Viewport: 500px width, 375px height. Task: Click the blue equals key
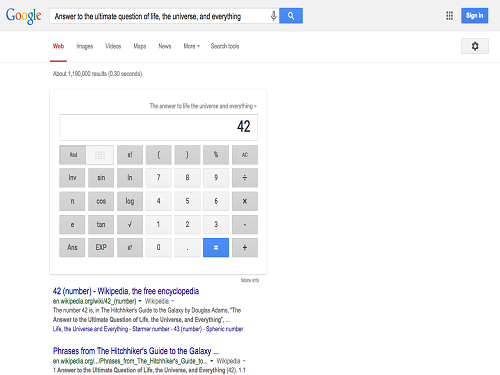click(216, 247)
